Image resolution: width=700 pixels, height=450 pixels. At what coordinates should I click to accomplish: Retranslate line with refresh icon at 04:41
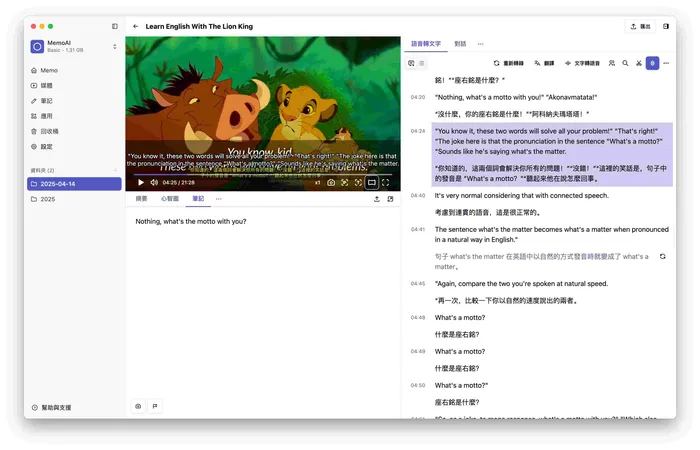click(x=662, y=256)
